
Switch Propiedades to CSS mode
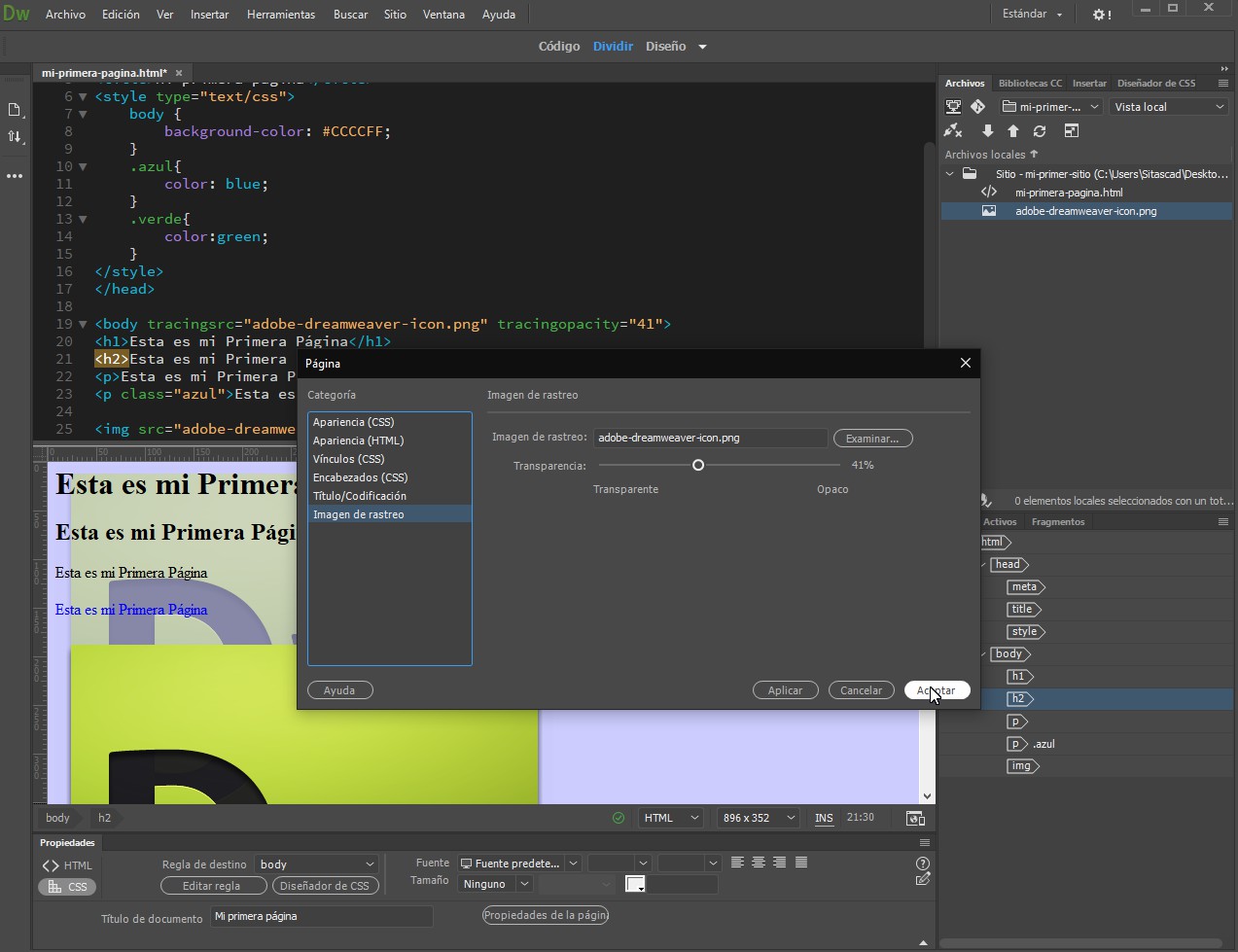[x=67, y=887]
